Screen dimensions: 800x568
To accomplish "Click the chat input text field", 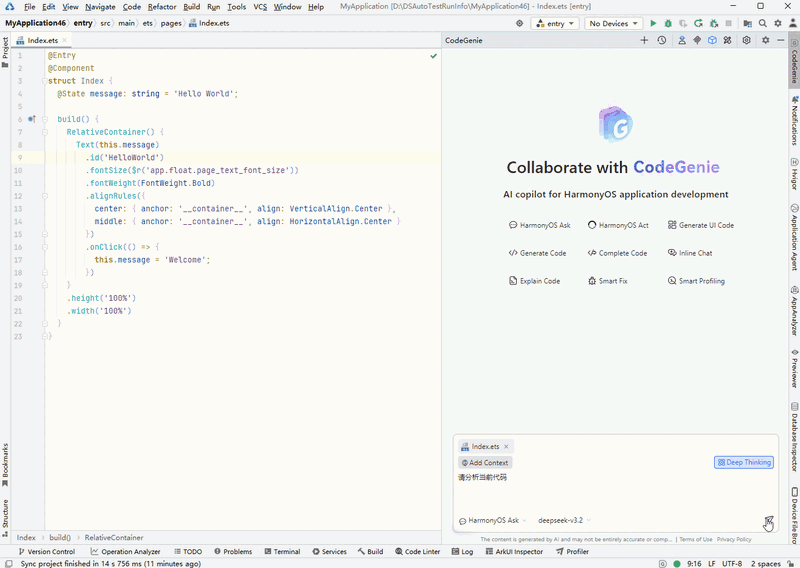I will pos(600,490).
